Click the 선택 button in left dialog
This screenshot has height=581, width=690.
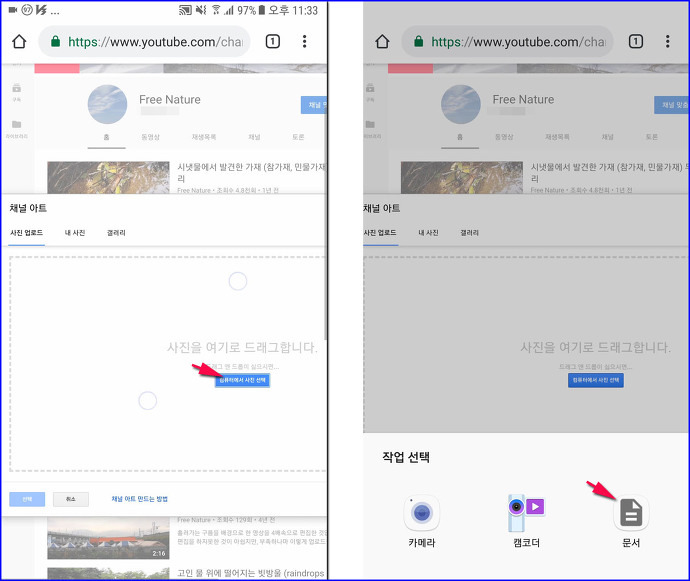pos(27,499)
